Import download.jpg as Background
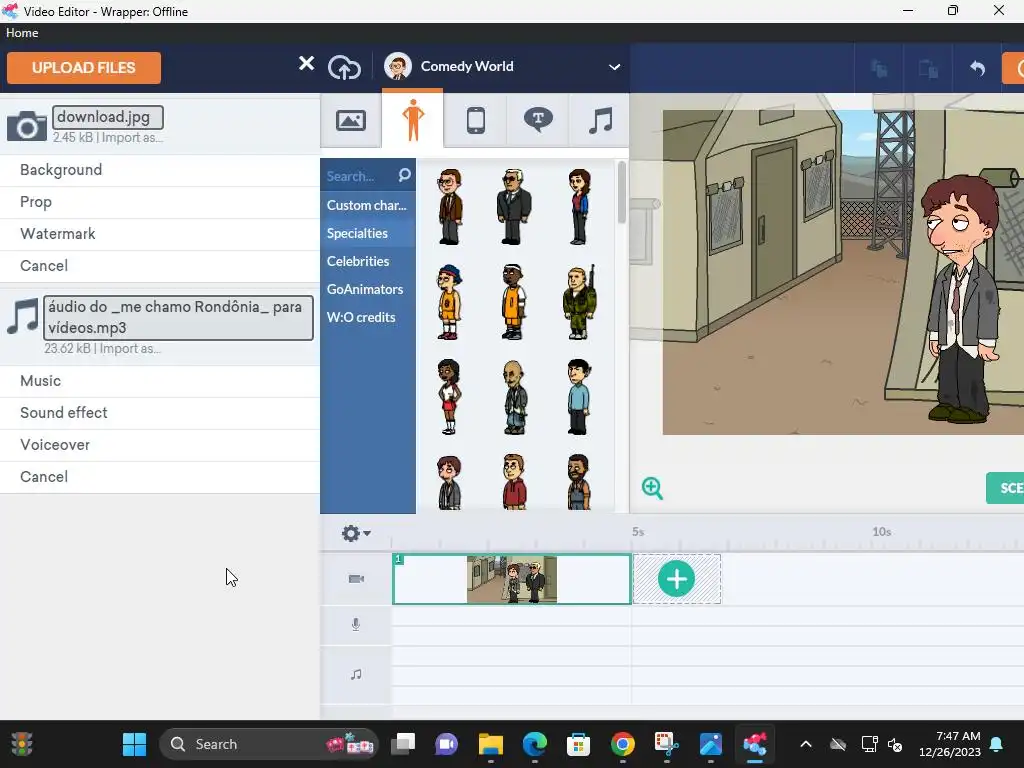Screen dimensions: 1024x768 click(x=159, y=170)
